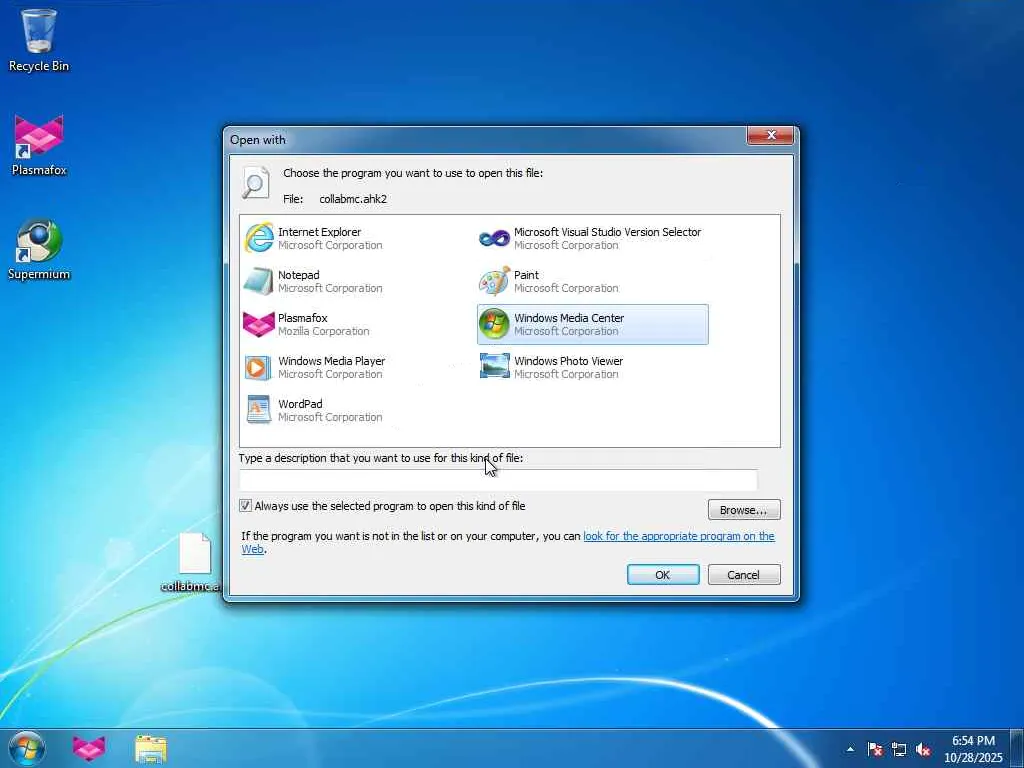Image resolution: width=1024 pixels, height=768 pixels.
Task: Click the Windows Photo Viewer name text
Action: (x=568, y=361)
